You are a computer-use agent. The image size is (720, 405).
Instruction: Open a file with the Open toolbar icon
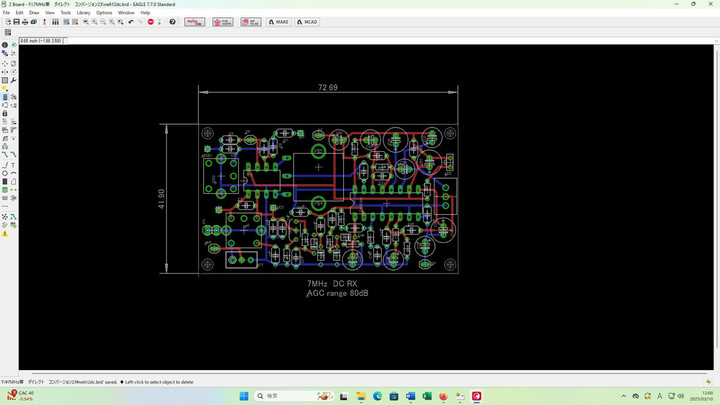[8, 22]
